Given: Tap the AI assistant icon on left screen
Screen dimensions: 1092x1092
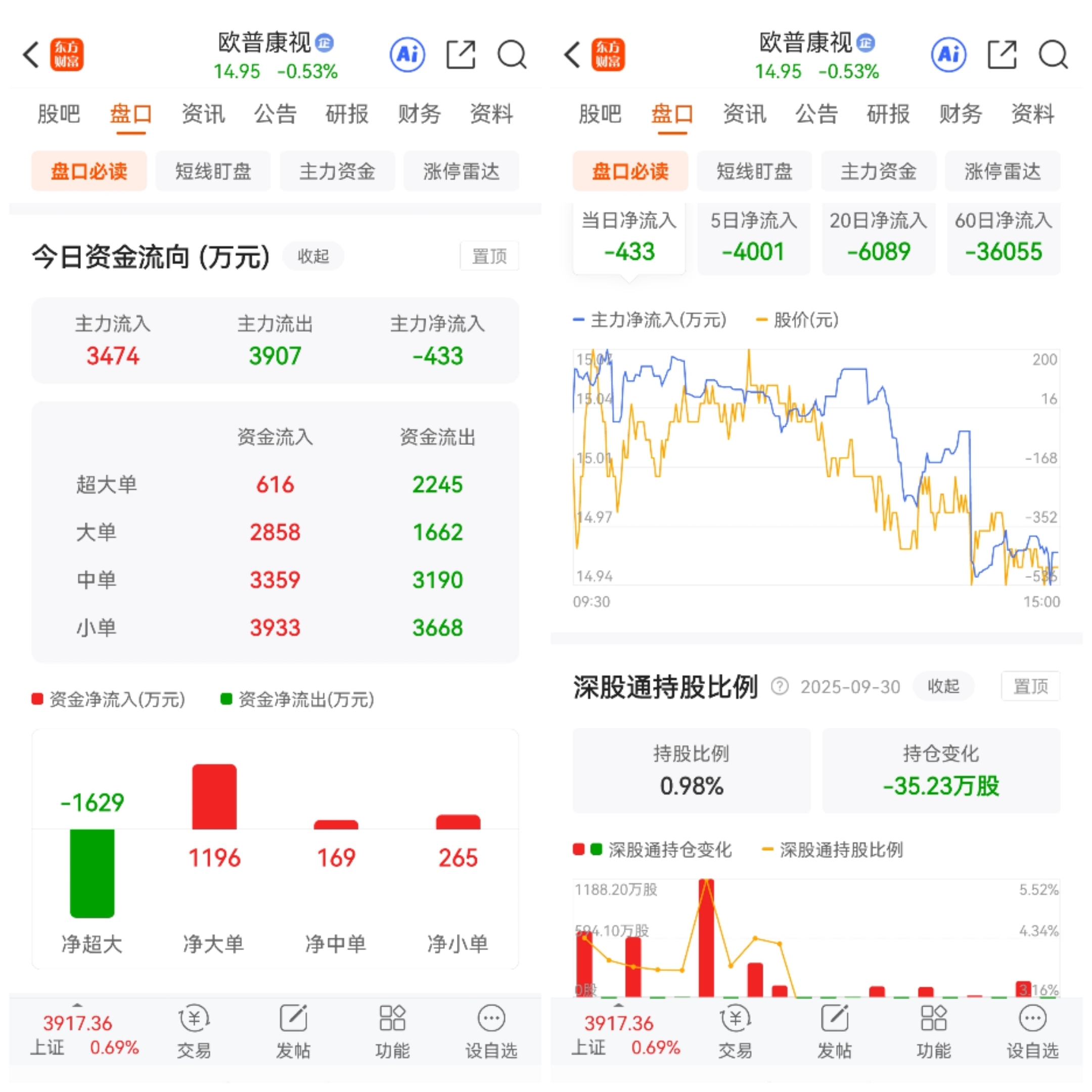Looking at the screenshot, I should click(407, 55).
